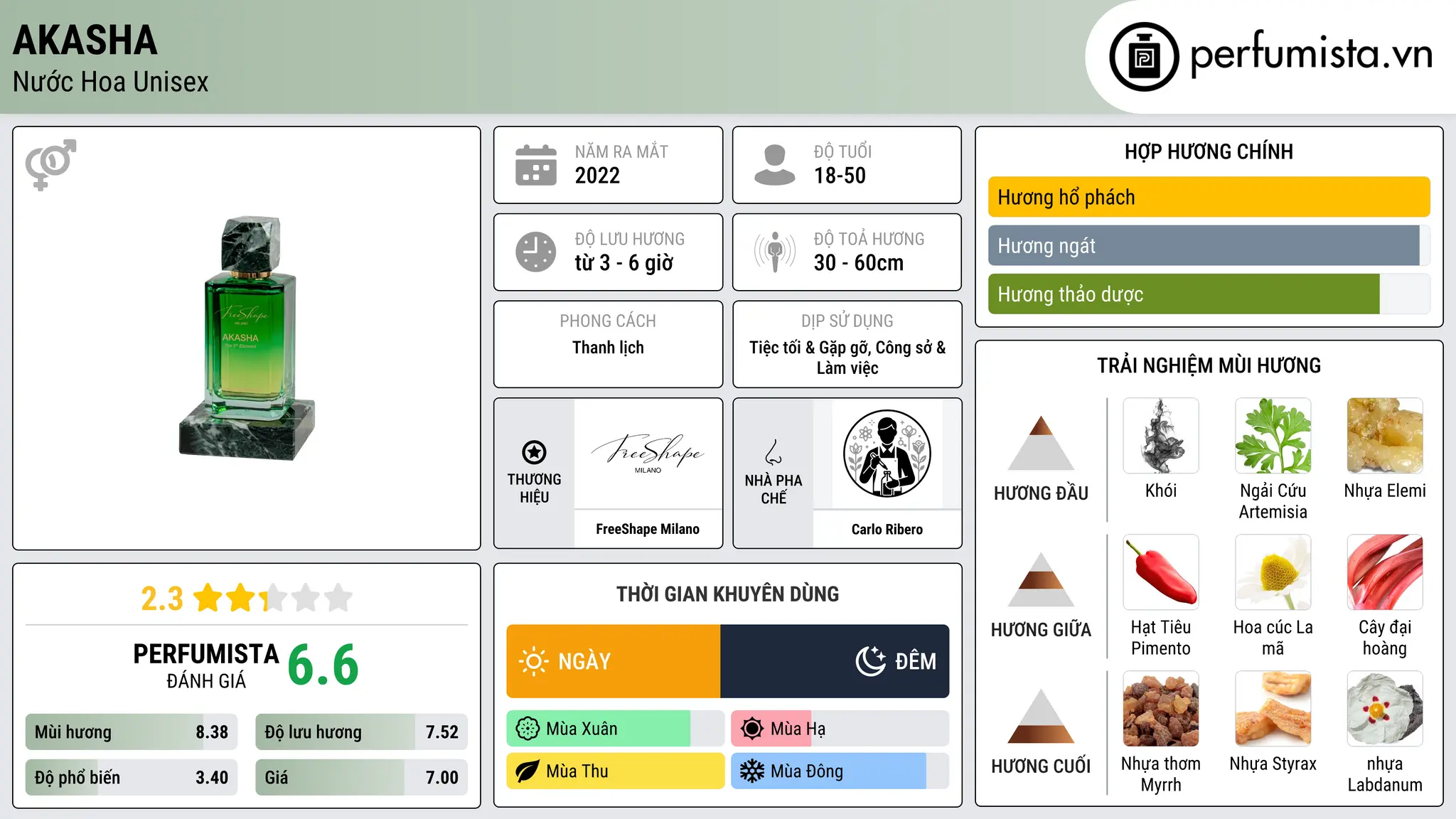
Task: Select the NGÀY daytime segment
Action: 614,661
